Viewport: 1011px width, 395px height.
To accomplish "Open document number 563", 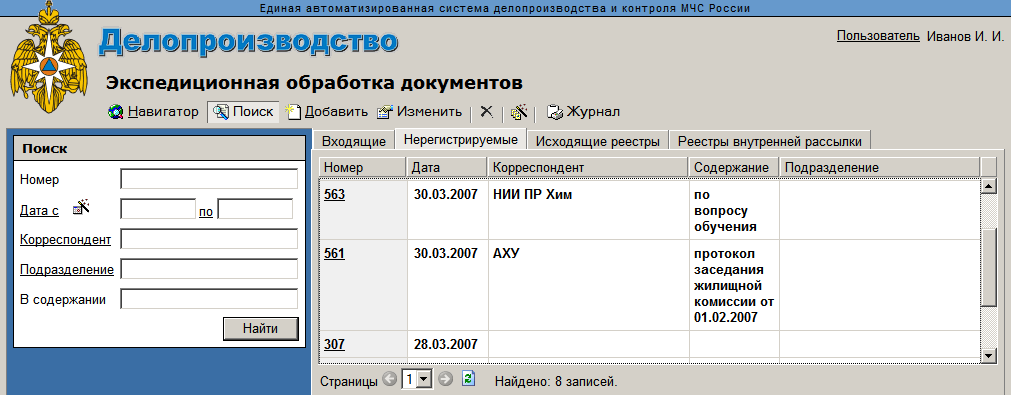I will coord(334,195).
